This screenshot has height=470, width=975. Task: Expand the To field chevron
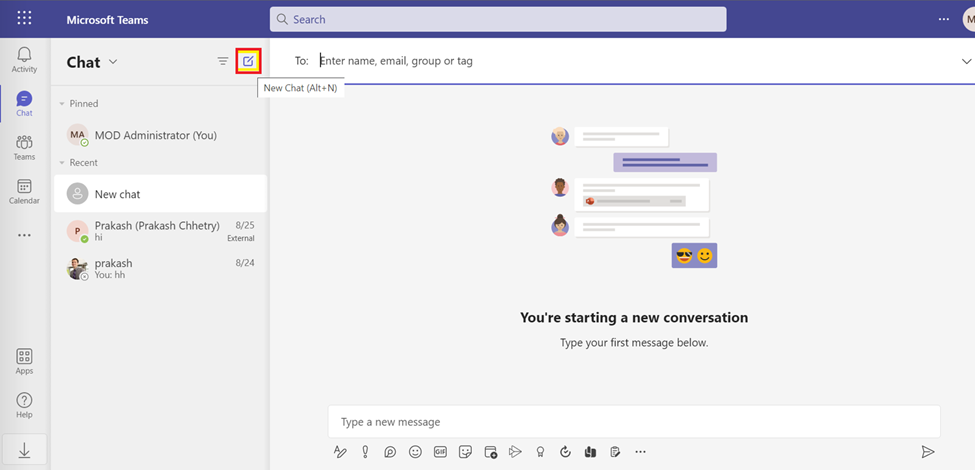tap(966, 61)
